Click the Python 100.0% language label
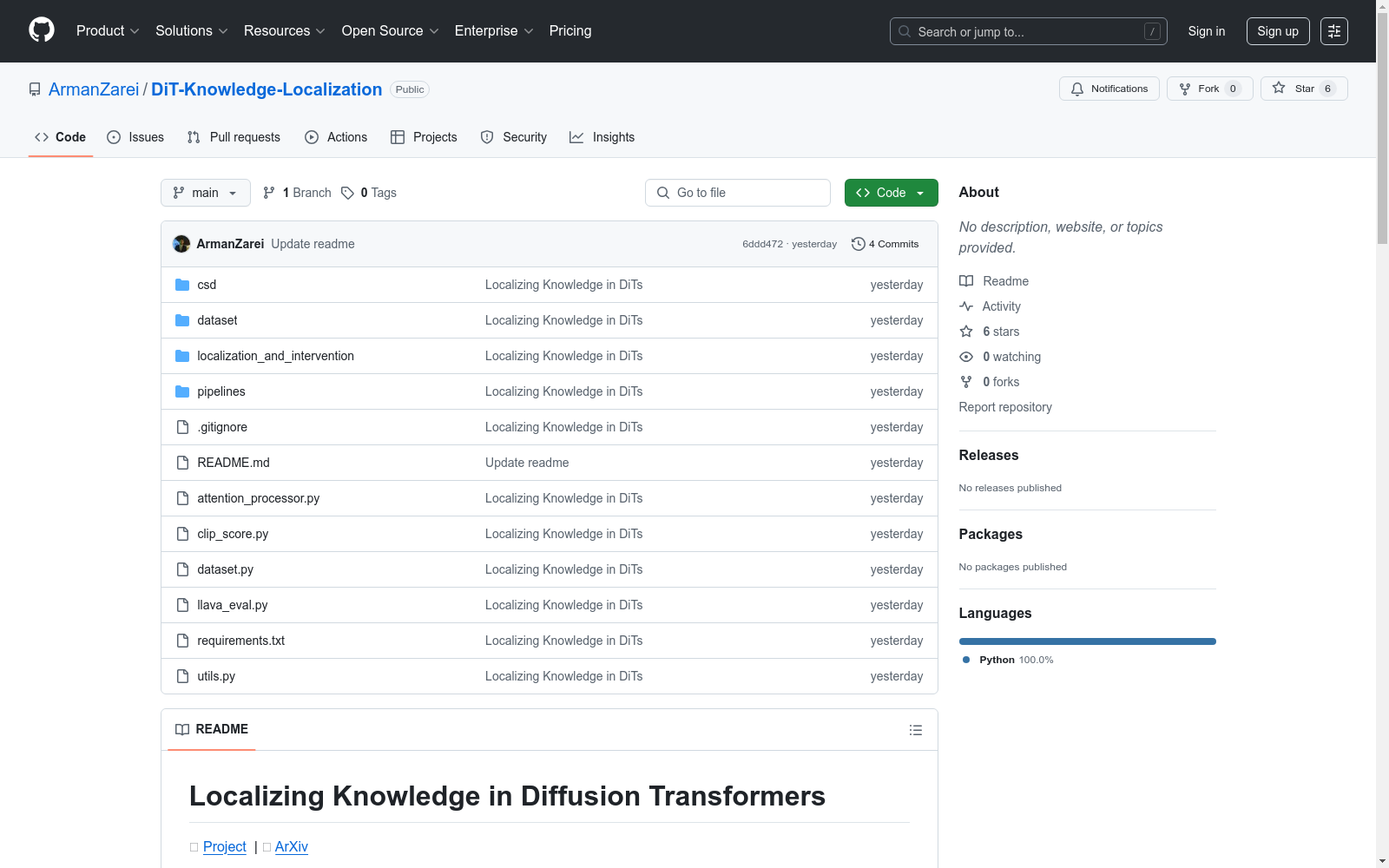The width and height of the screenshot is (1389, 868). [x=1009, y=660]
